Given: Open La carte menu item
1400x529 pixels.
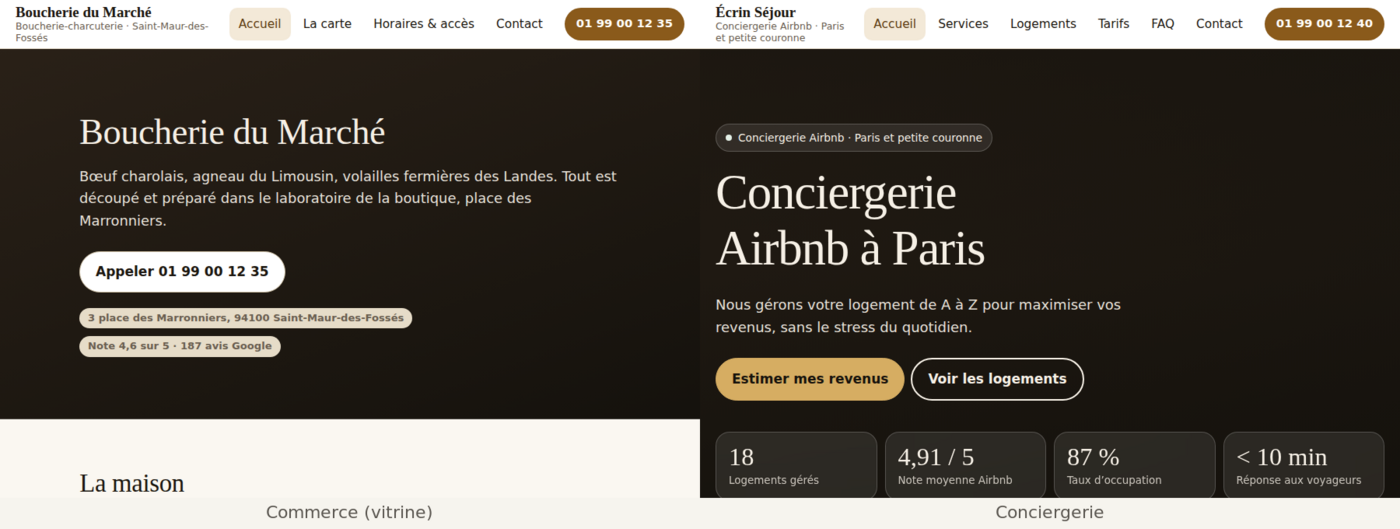Looking at the screenshot, I should coord(327,24).
